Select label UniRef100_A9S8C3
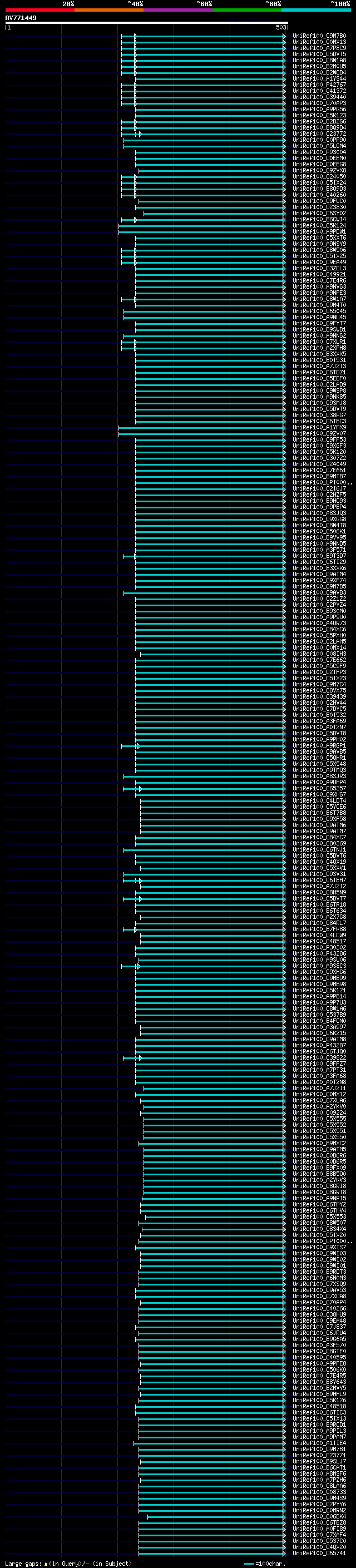356x1568 pixels. (319, 966)
